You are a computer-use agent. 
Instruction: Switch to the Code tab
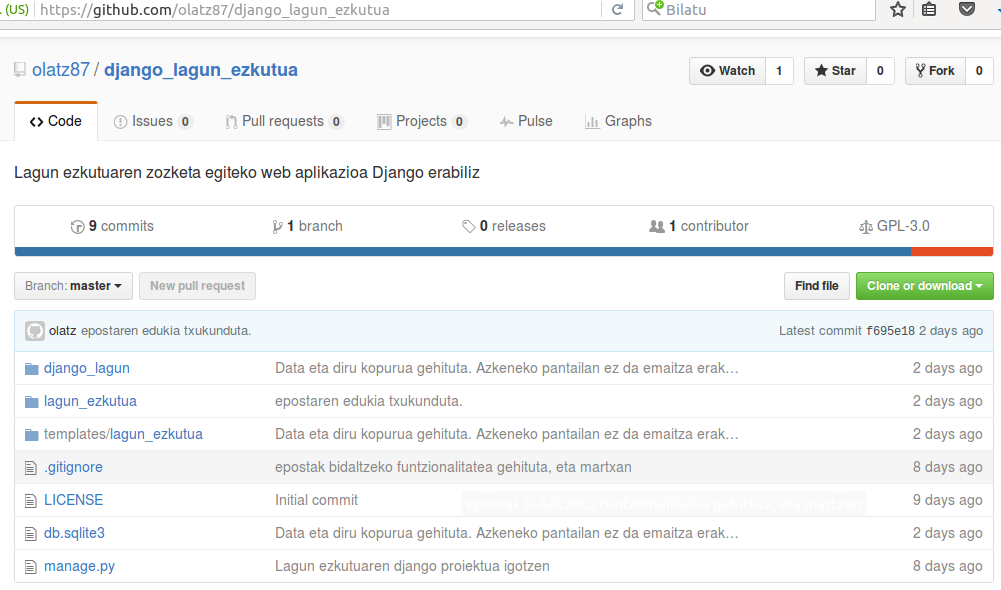click(x=56, y=121)
